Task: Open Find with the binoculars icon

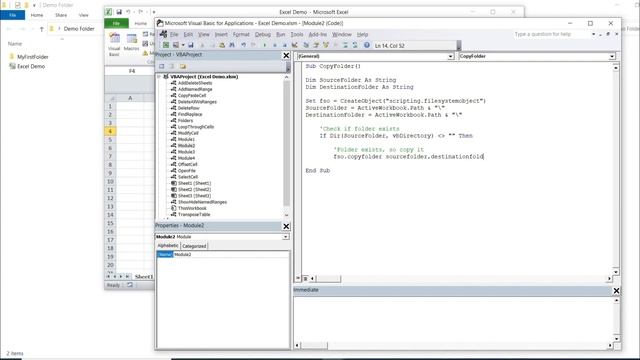Action: coord(232,45)
